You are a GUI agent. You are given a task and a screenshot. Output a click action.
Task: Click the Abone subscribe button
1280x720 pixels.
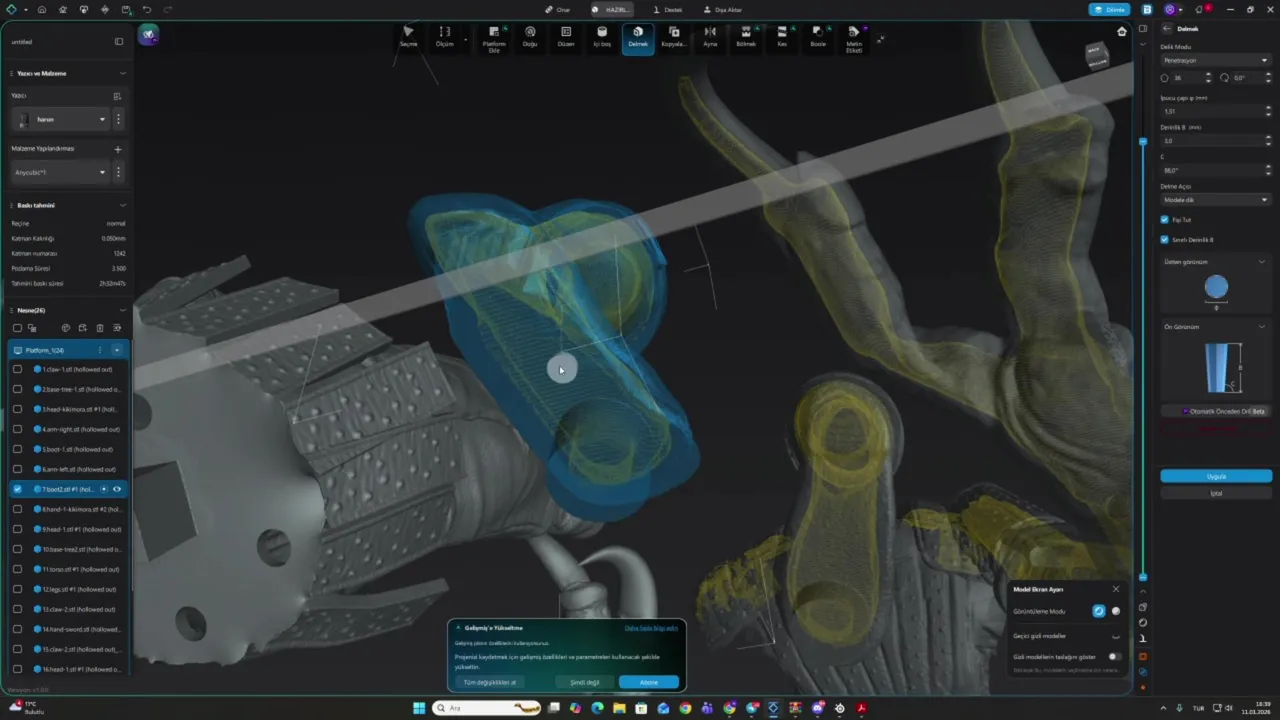coord(649,682)
